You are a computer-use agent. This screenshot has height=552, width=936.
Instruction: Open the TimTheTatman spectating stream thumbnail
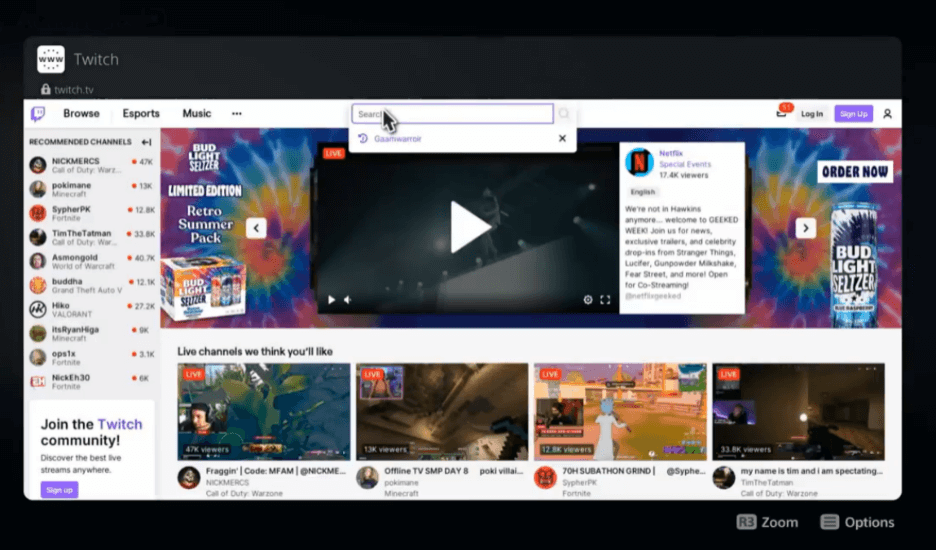798,412
